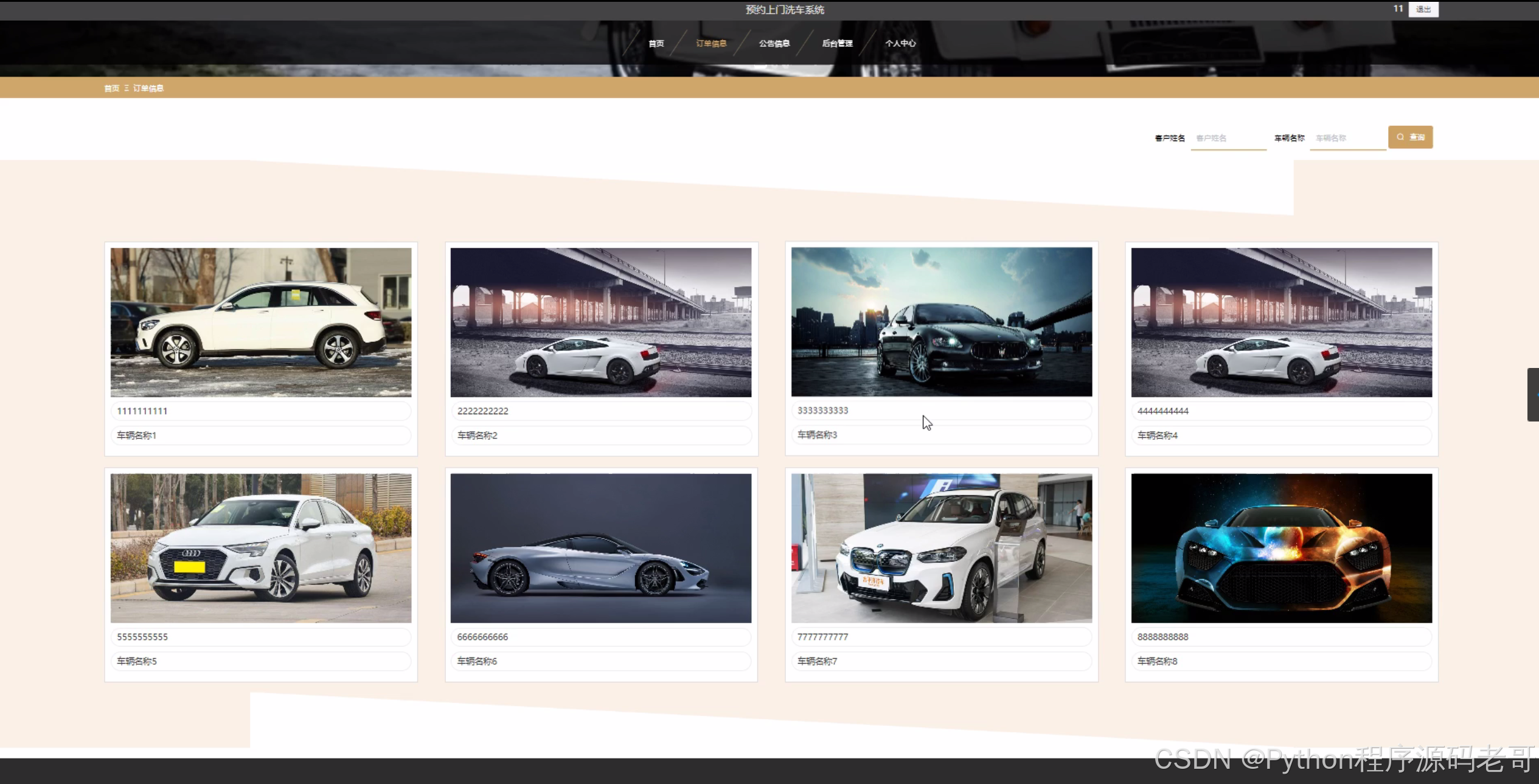Click the 车辆名称2 card label

click(478, 435)
